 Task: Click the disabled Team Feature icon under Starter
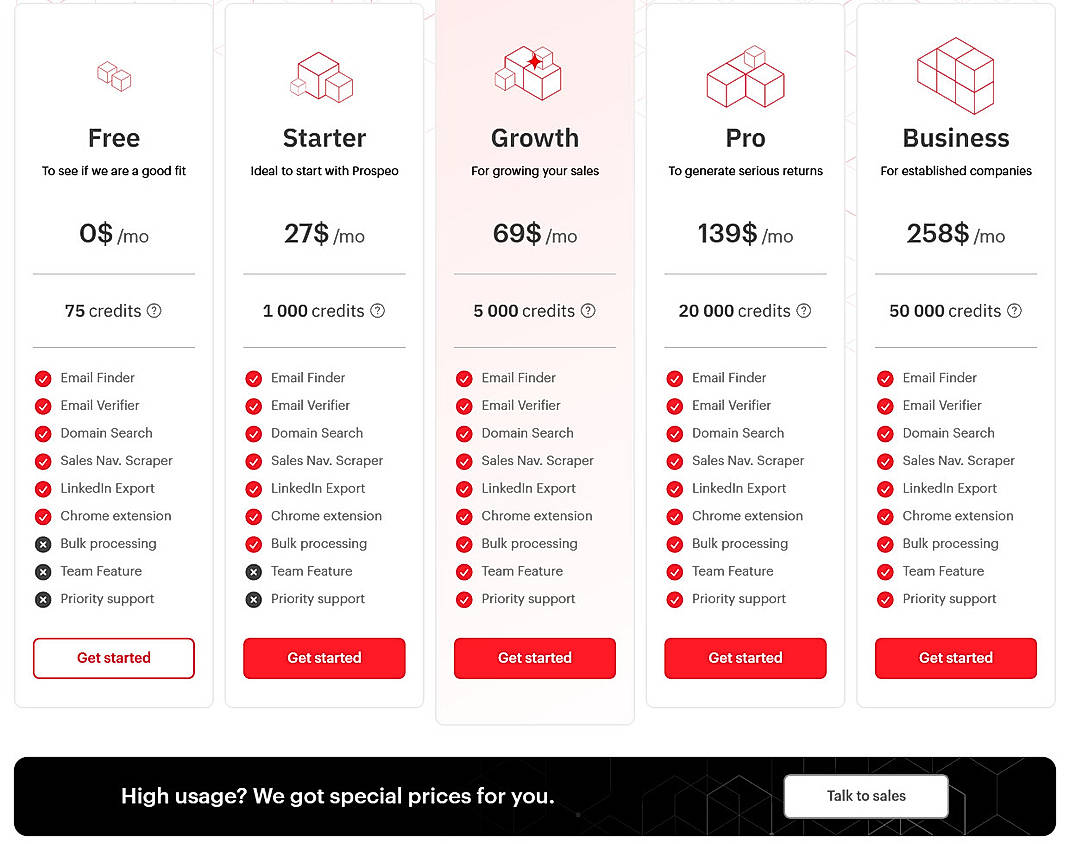(253, 571)
